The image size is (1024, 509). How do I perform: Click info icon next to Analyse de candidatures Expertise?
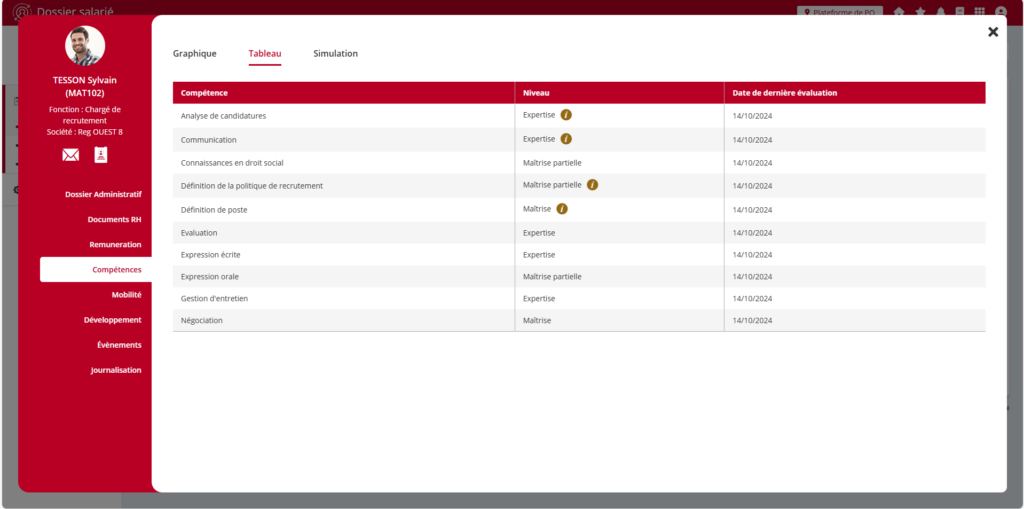tap(566, 115)
